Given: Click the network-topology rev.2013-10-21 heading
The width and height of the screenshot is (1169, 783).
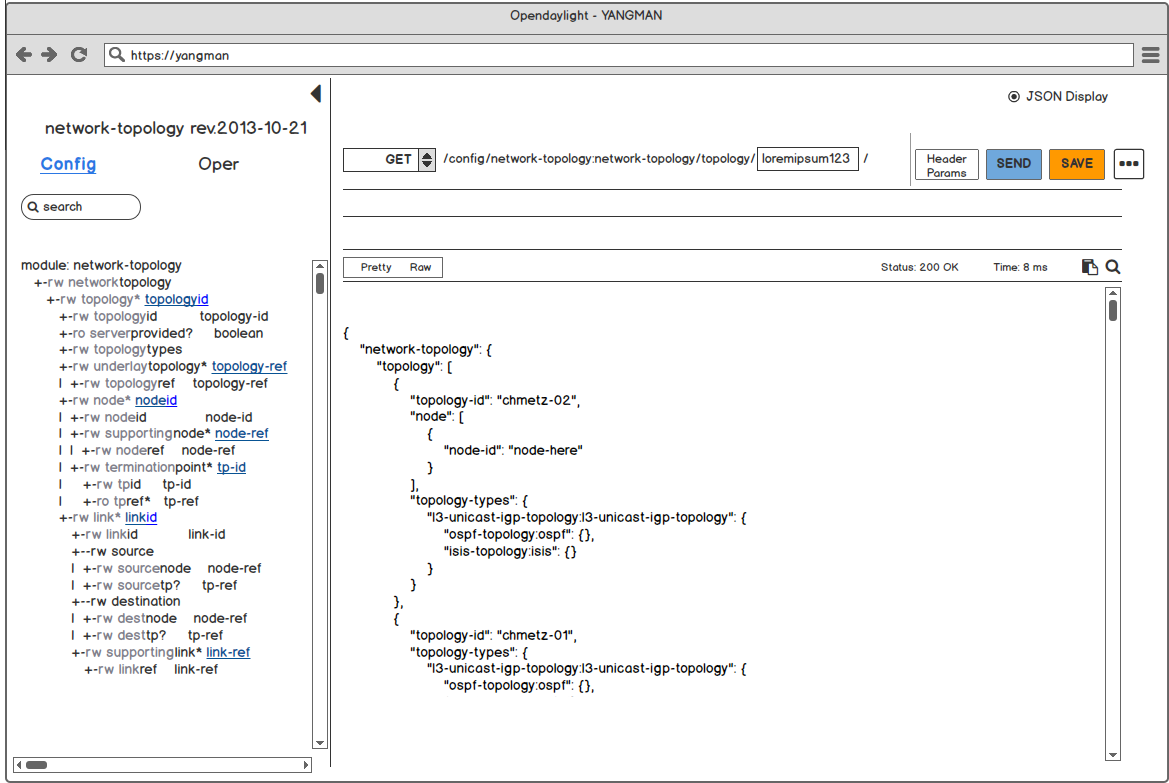Looking at the screenshot, I should click(176, 128).
